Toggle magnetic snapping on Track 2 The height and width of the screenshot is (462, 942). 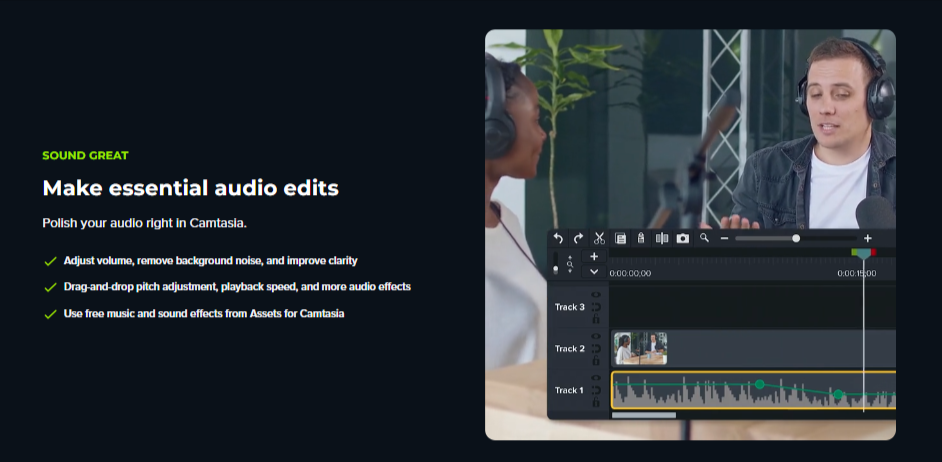tap(596, 348)
